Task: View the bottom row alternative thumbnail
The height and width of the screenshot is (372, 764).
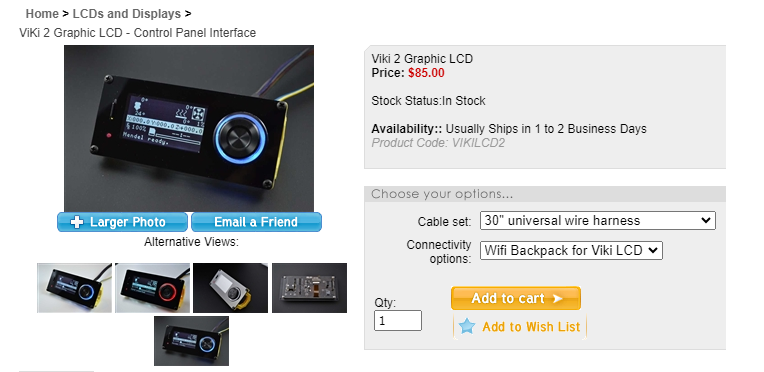Action: 191,341
